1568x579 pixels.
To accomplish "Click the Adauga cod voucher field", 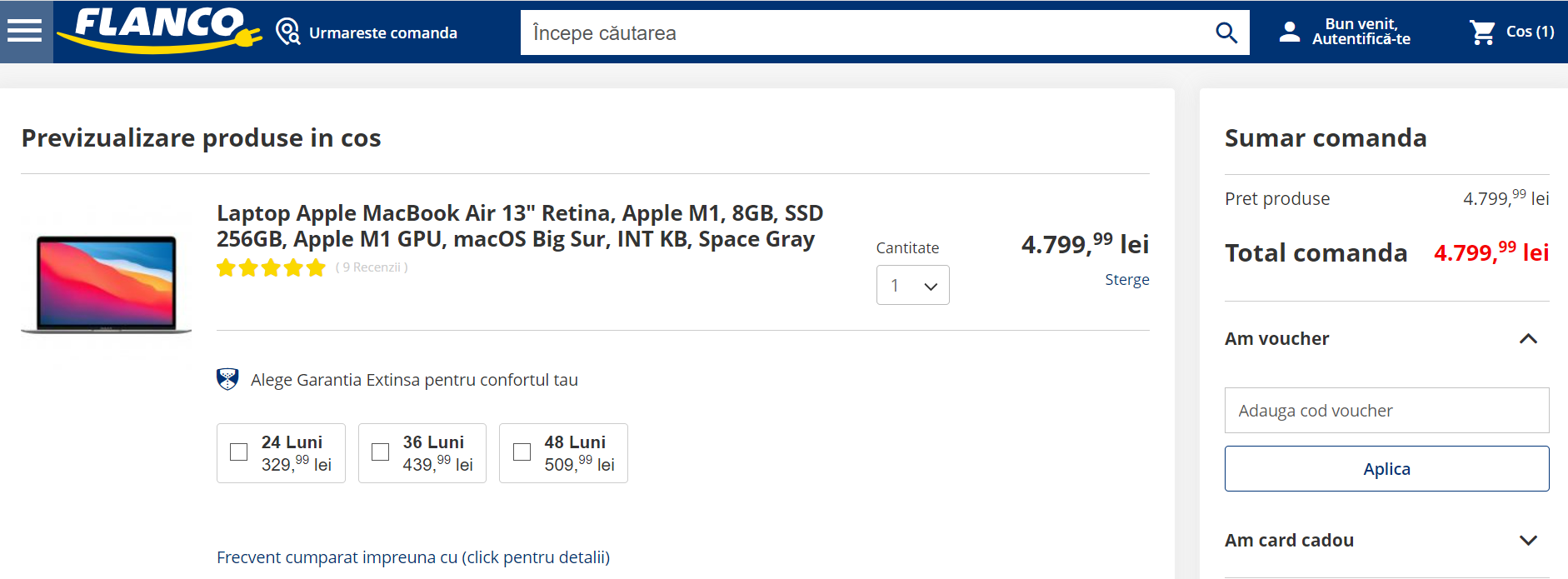I will [x=1386, y=410].
